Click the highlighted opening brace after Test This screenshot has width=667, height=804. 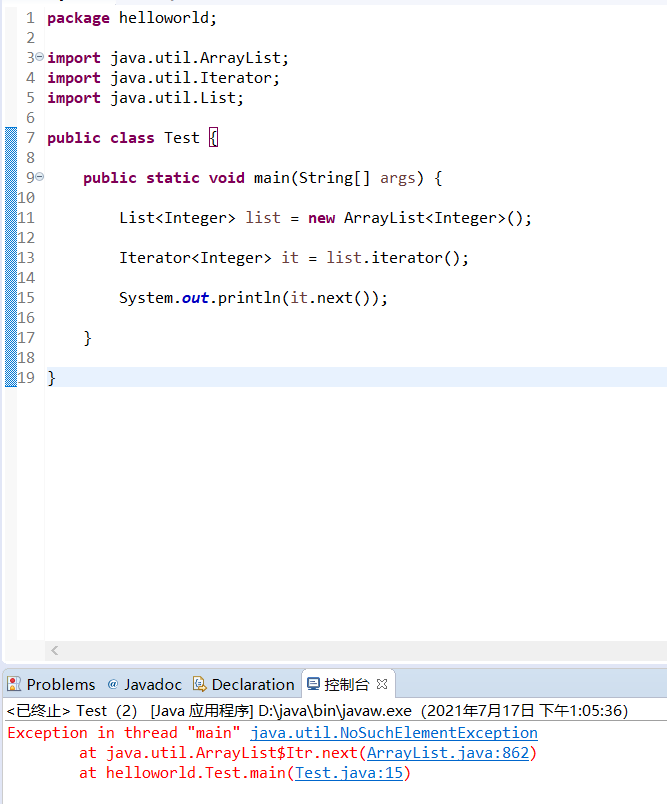coord(214,138)
